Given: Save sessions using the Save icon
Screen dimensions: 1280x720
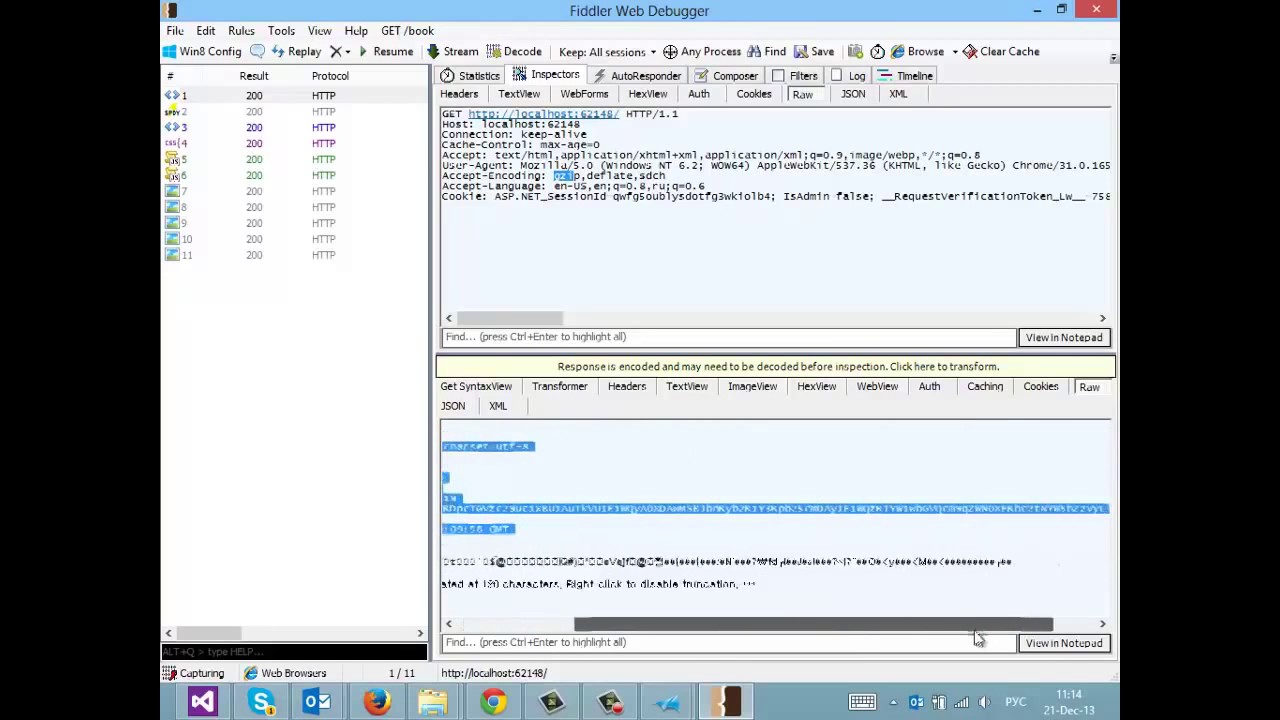Looking at the screenshot, I should 814,52.
